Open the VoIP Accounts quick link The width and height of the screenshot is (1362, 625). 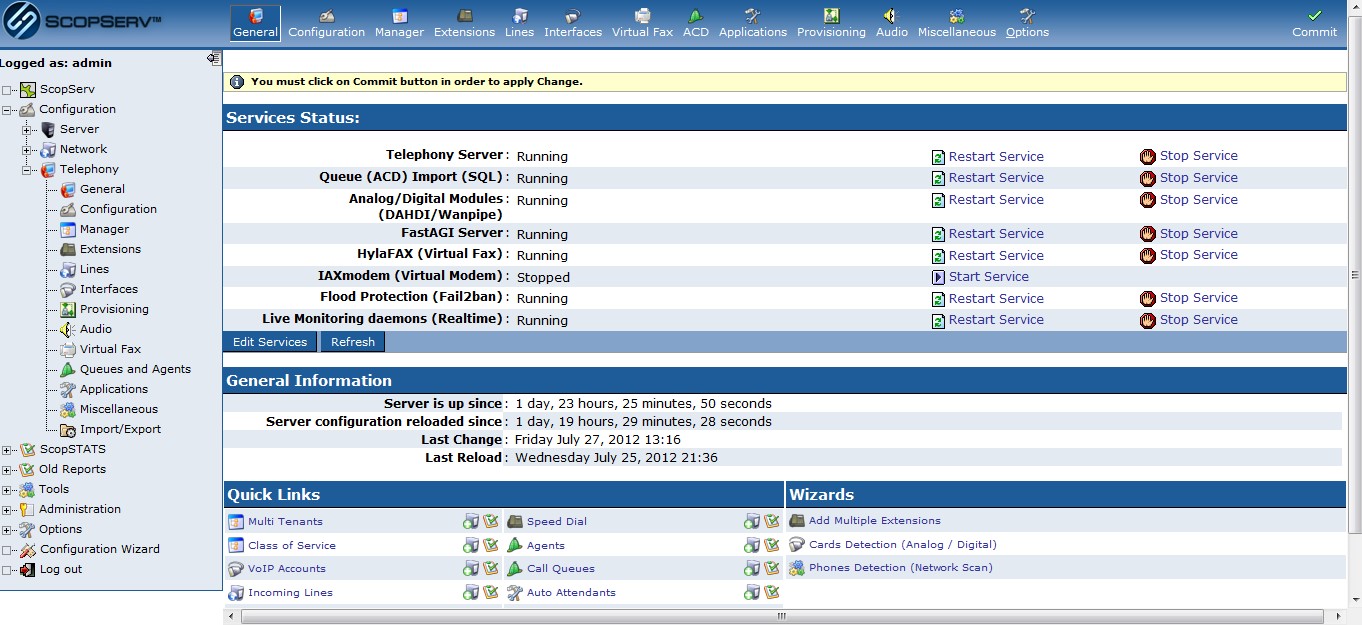(287, 568)
